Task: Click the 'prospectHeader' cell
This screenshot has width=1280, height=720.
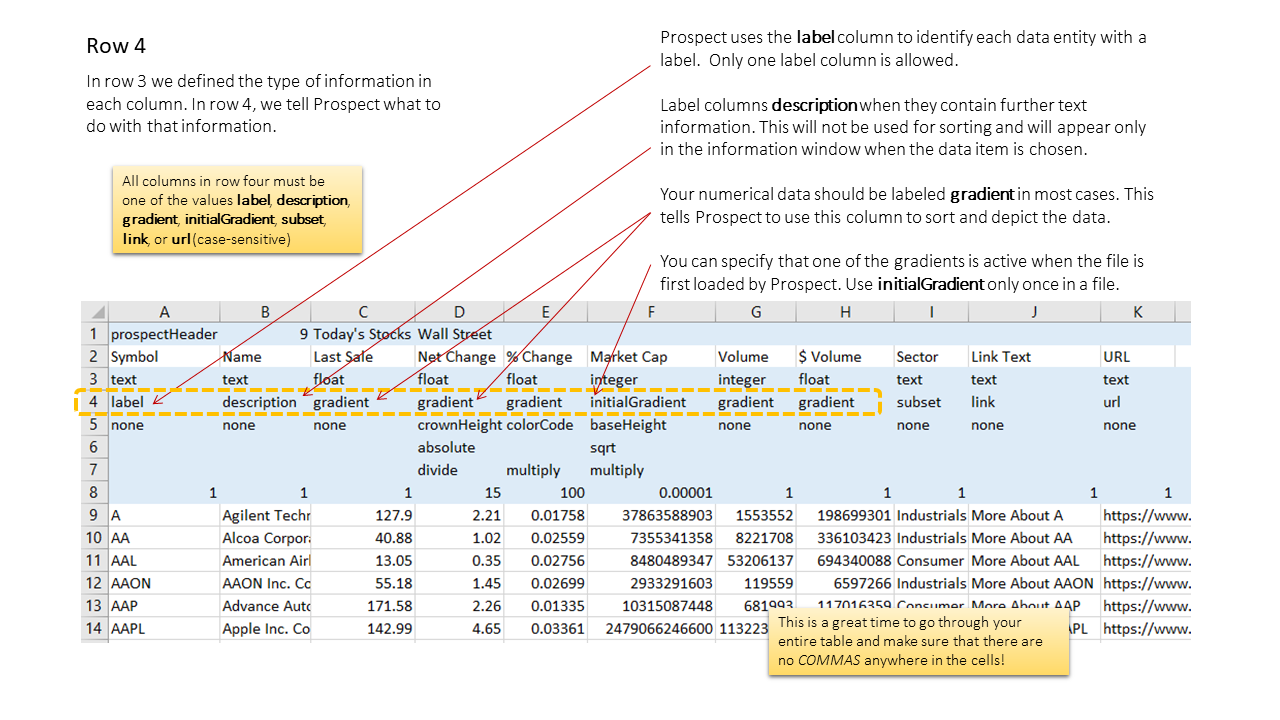Action: [x=164, y=334]
